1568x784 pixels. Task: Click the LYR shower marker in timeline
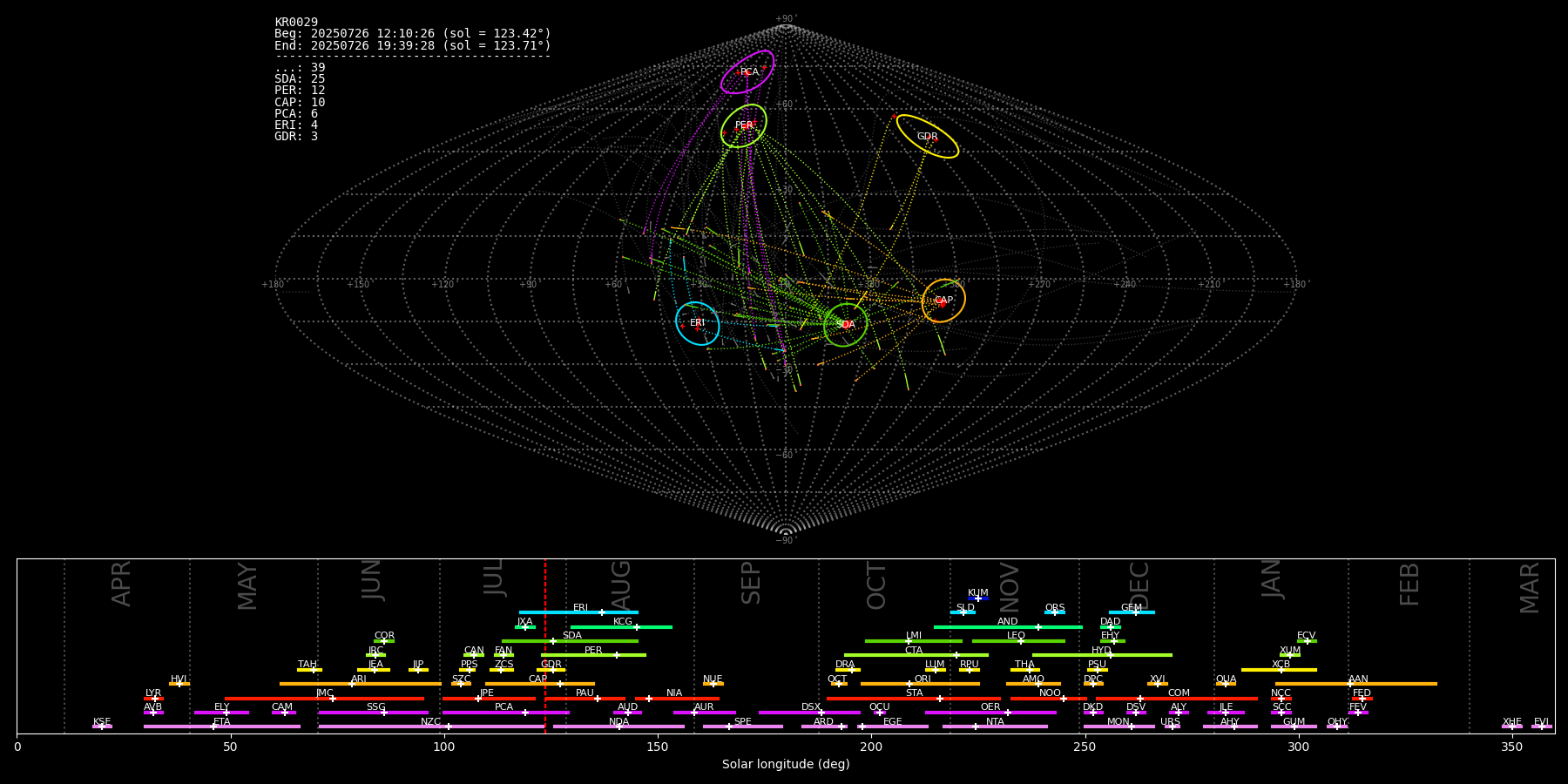click(x=153, y=698)
